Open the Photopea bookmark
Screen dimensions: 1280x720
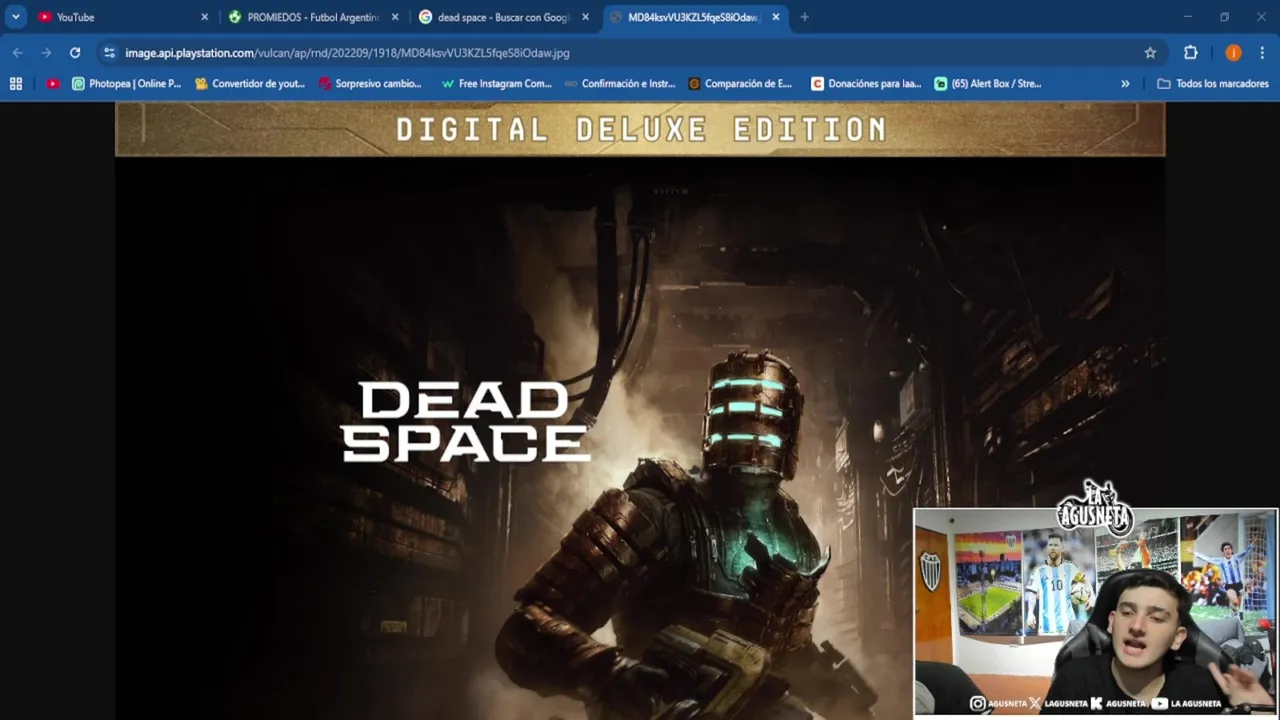tap(126, 84)
